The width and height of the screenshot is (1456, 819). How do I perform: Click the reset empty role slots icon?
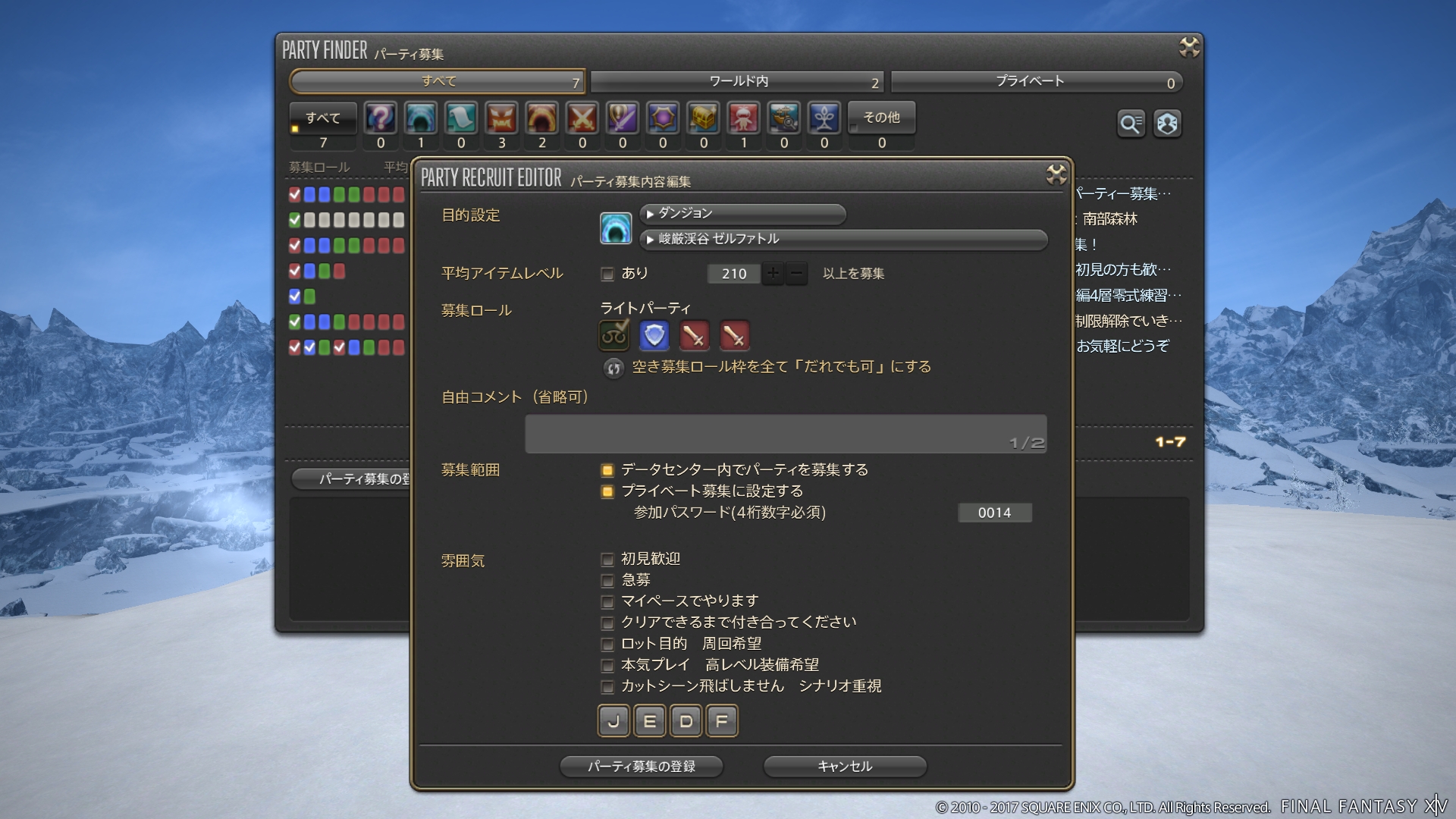(613, 369)
